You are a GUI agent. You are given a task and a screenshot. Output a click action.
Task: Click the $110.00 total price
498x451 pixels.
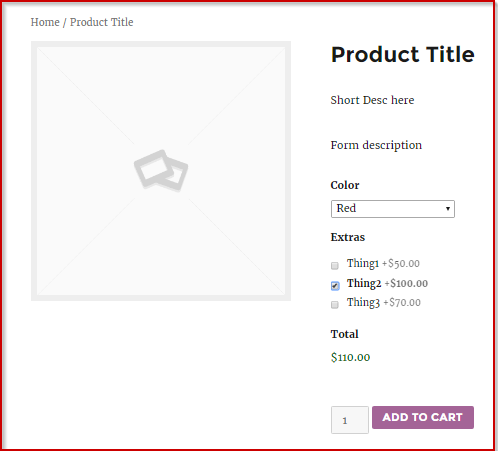(x=350, y=357)
